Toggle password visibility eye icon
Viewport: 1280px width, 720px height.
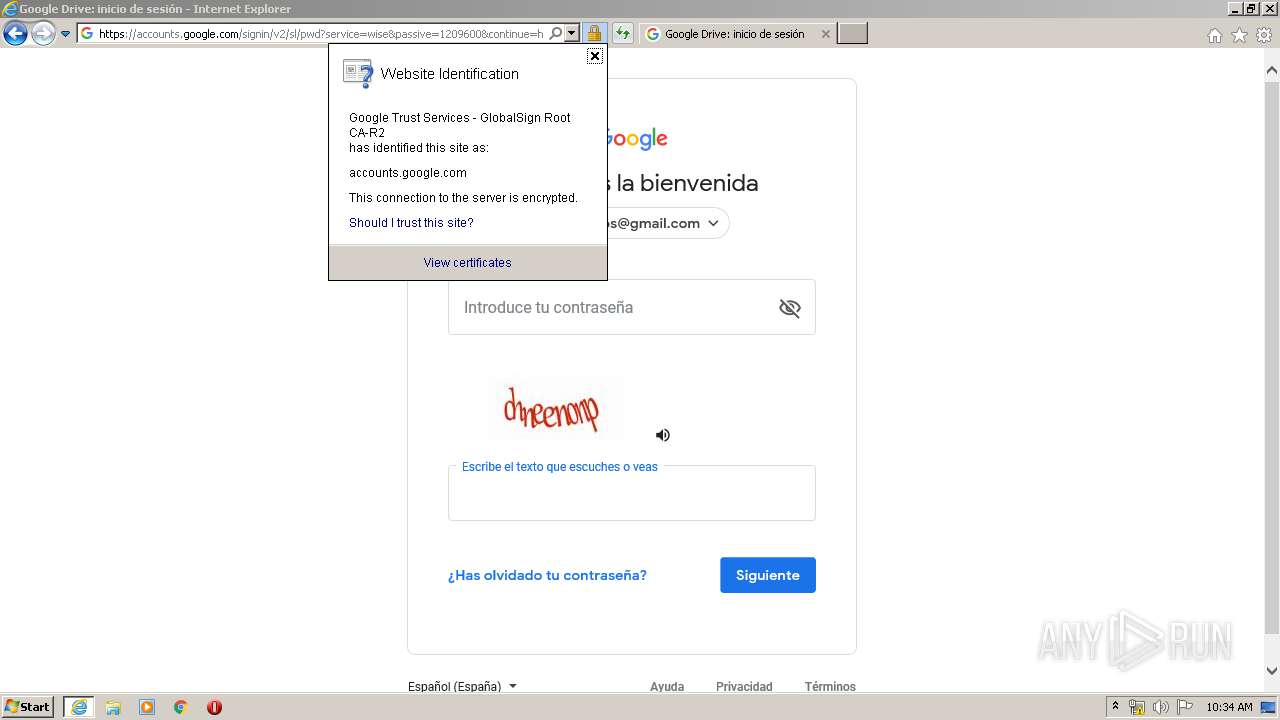tap(790, 308)
